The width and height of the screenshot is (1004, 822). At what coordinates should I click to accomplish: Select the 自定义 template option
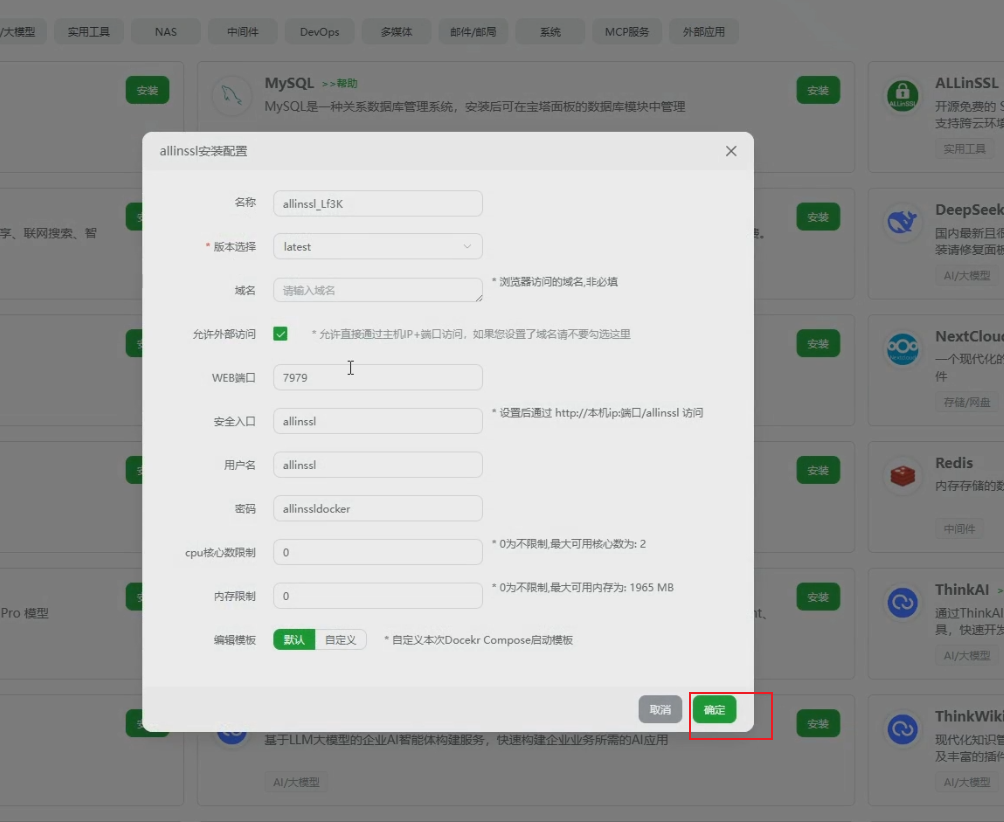[x=338, y=639]
